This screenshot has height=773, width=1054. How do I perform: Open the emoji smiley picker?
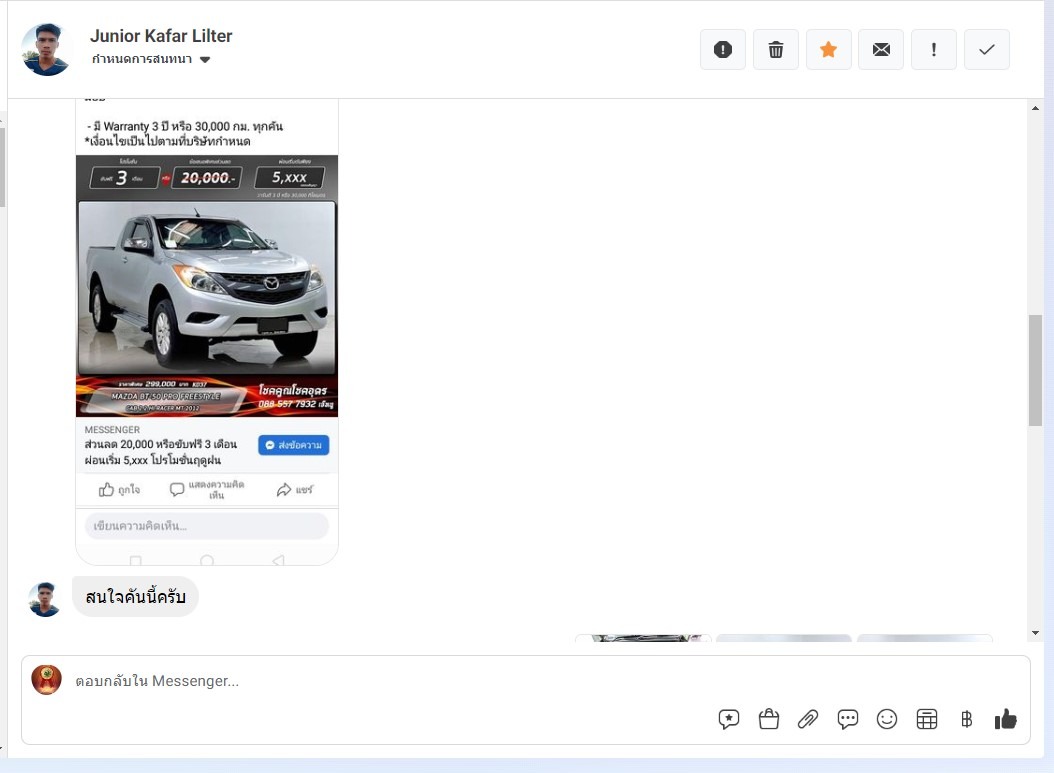[887, 719]
